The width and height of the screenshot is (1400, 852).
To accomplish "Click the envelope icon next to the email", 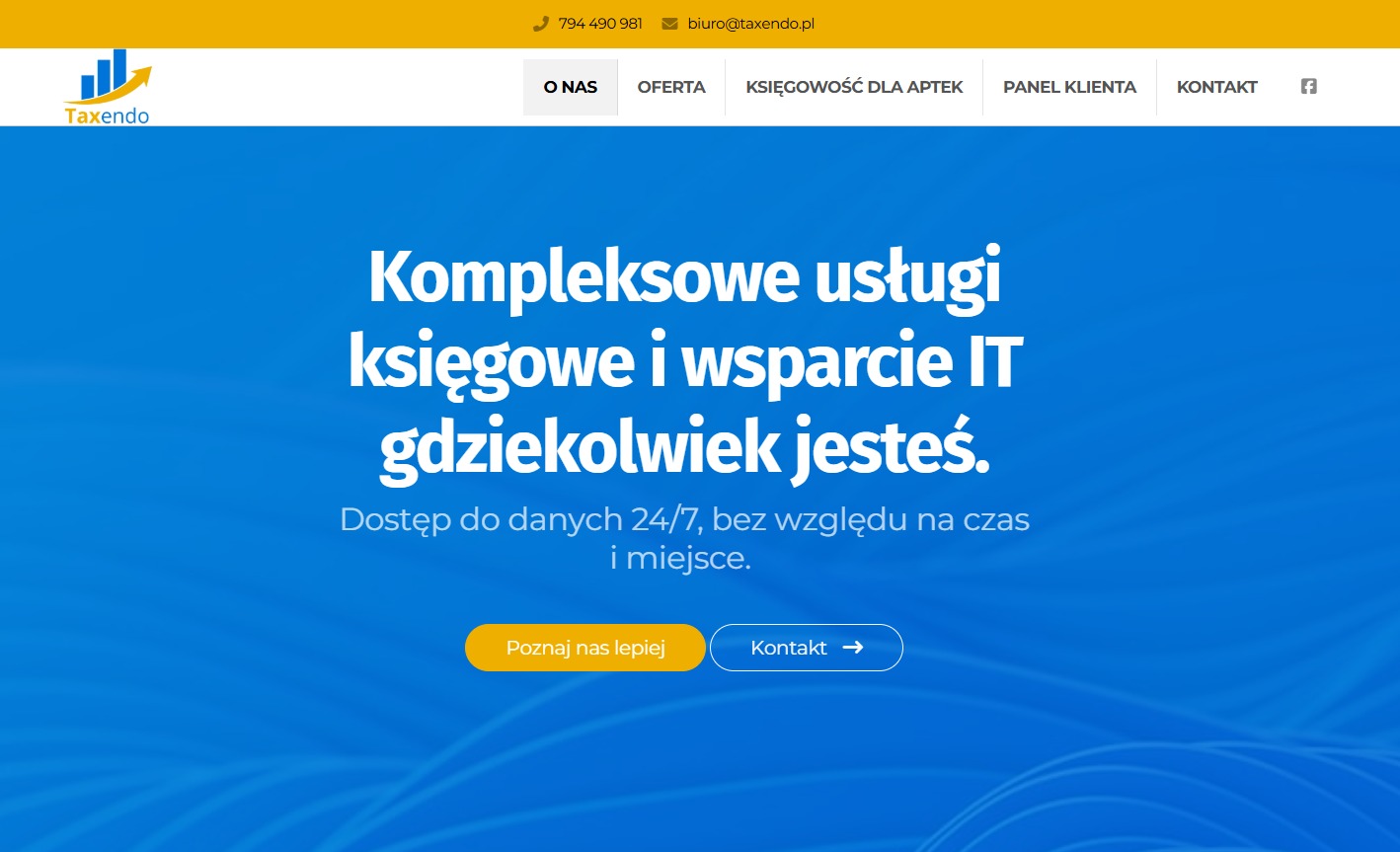I will 670,23.
